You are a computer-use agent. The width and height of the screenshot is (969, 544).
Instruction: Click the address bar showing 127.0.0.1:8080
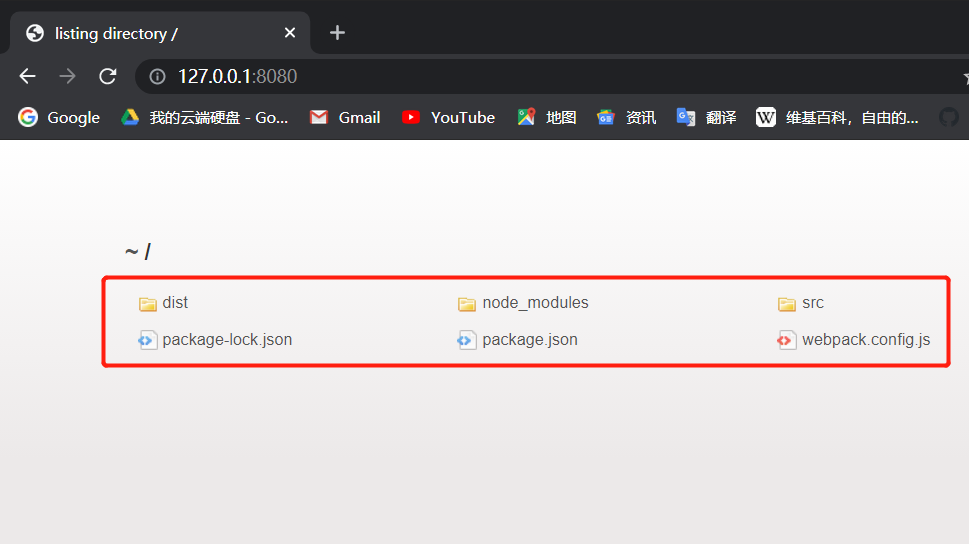(x=550, y=76)
